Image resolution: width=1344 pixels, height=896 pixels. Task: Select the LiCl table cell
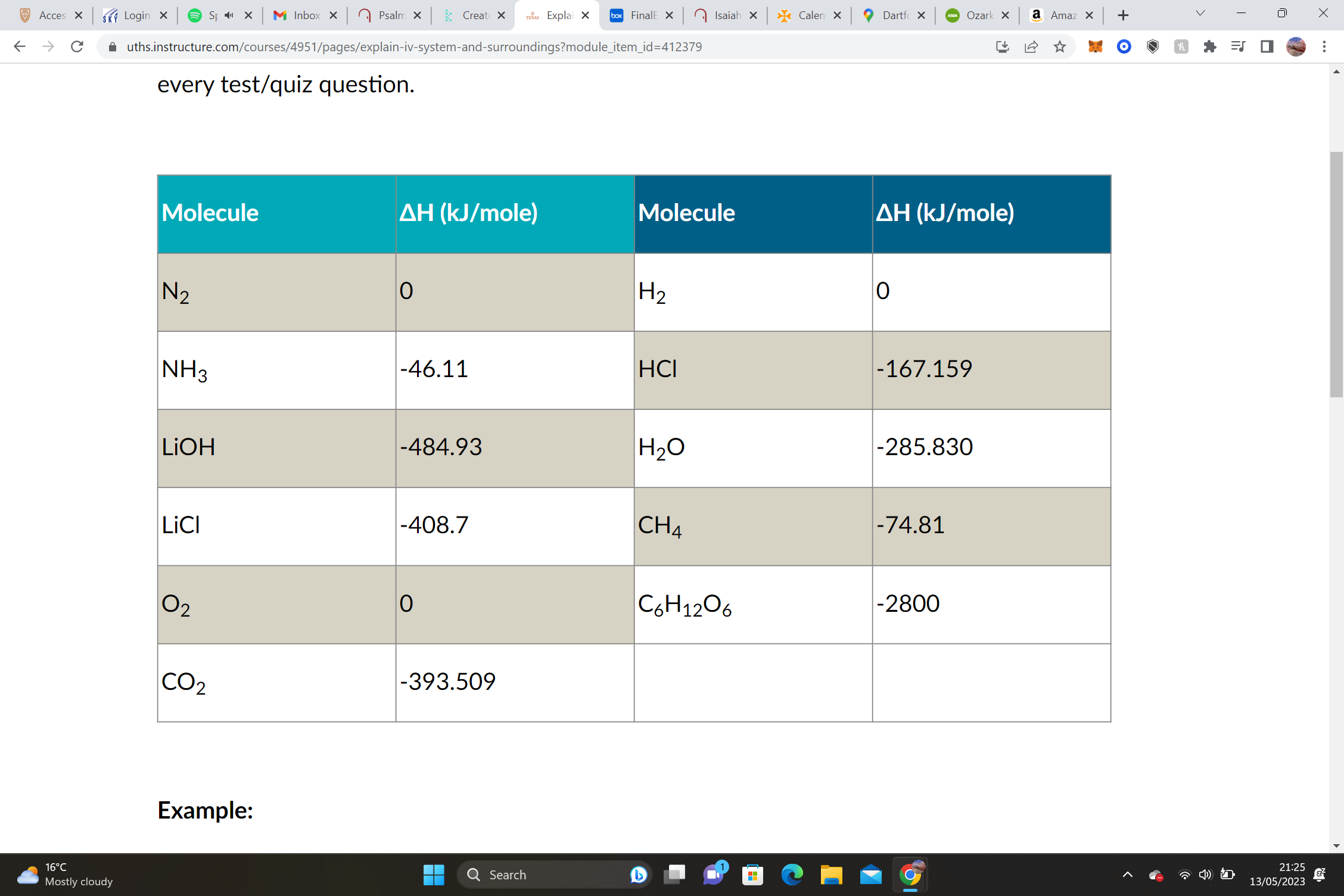(277, 527)
